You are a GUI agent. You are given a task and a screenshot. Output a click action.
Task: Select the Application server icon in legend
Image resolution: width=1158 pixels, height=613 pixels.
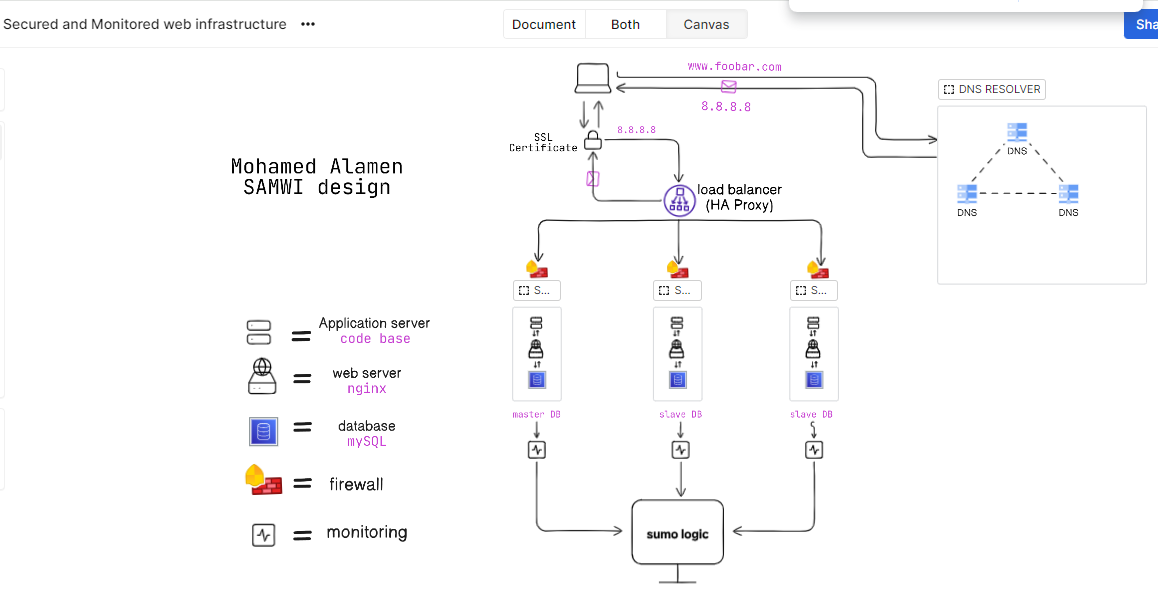click(259, 331)
